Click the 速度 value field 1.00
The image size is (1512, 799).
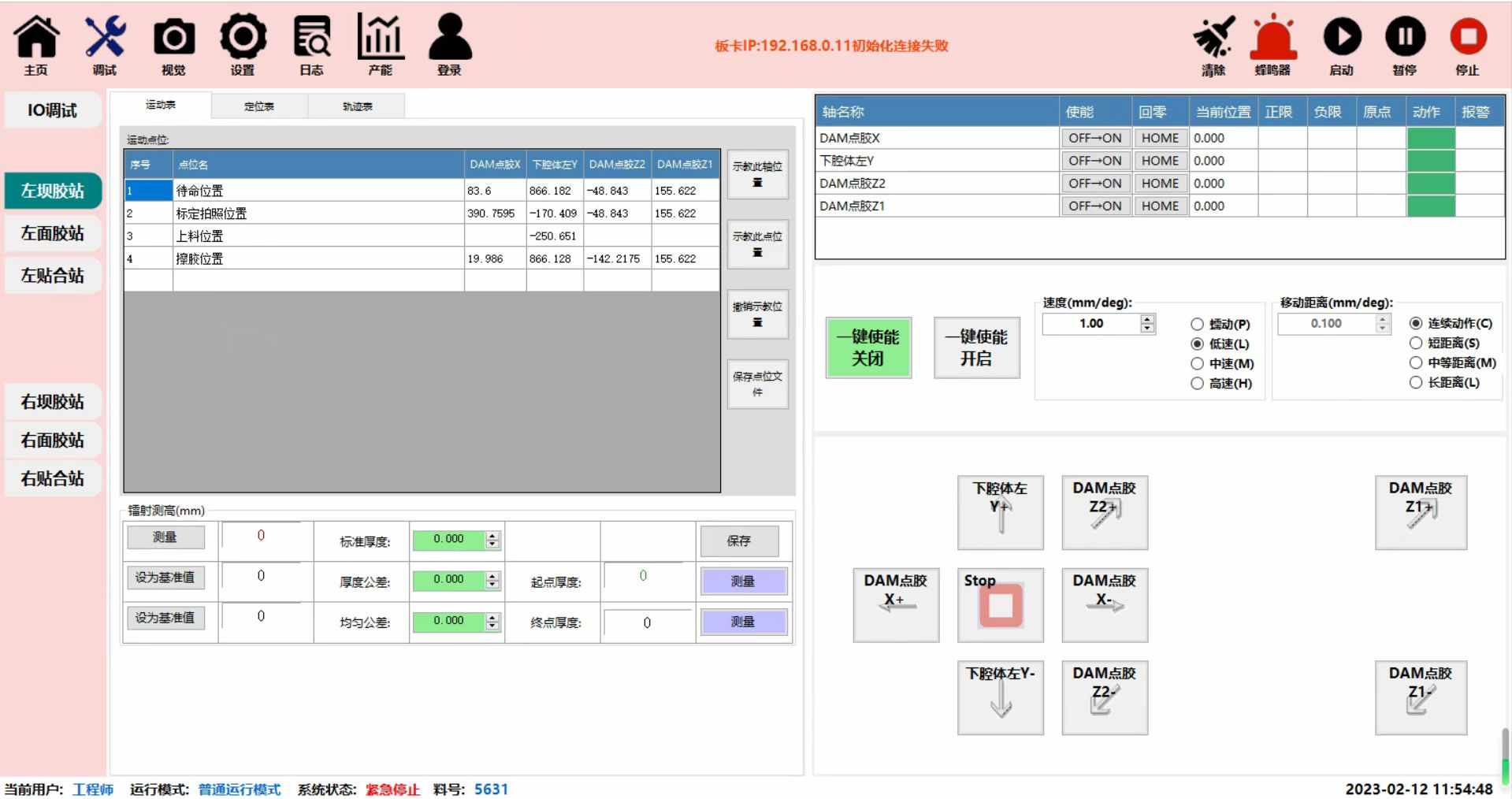1091,324
